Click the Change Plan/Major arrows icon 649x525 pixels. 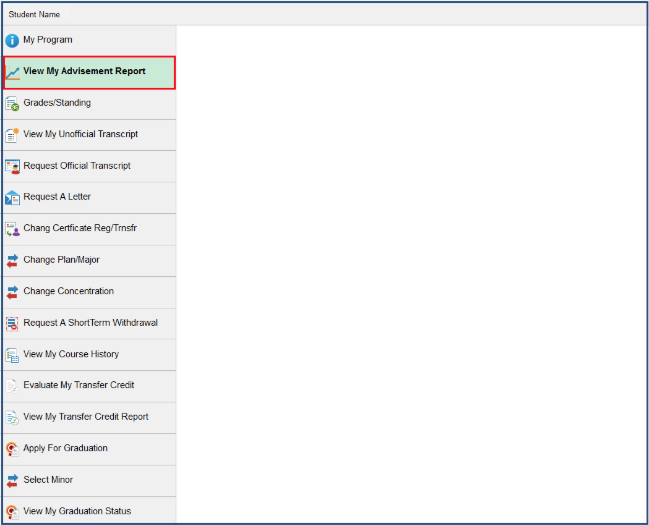(x=13, y=261)
